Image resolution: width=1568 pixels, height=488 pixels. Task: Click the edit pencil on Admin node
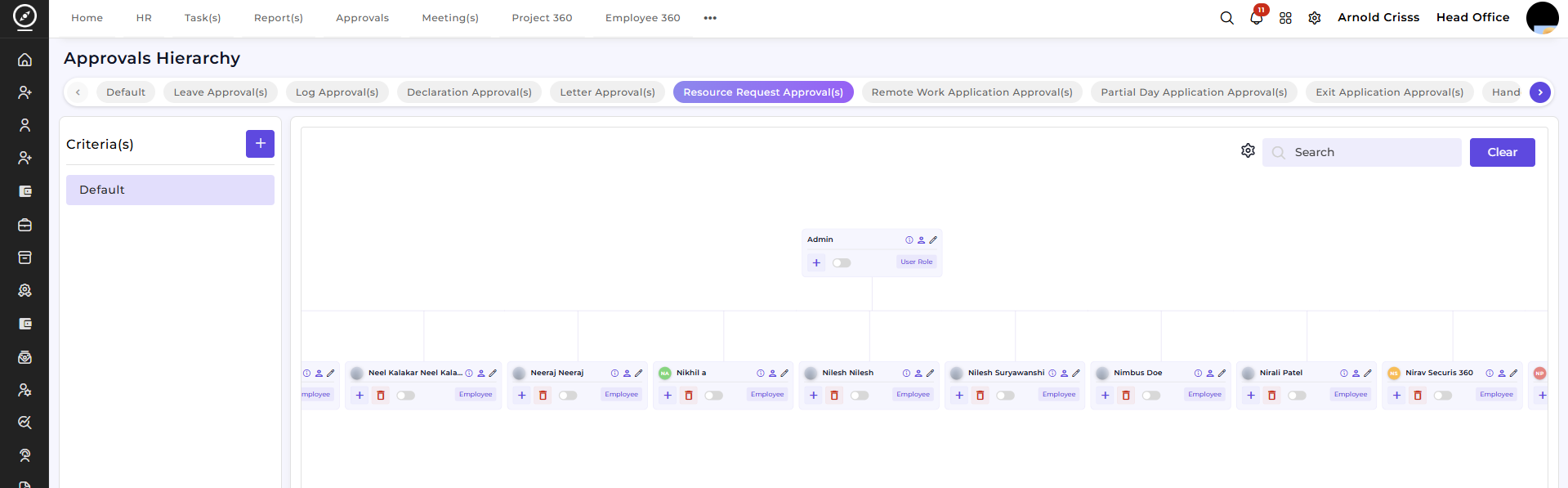(933, 240)
